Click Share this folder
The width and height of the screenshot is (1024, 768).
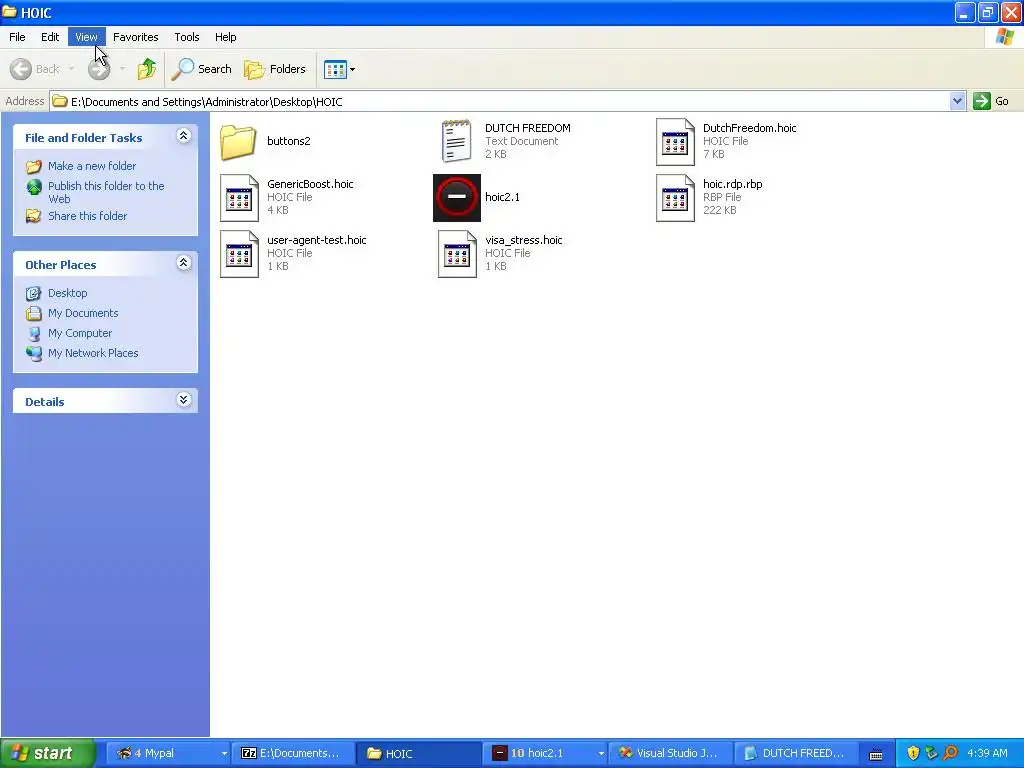tap(88, 216)
